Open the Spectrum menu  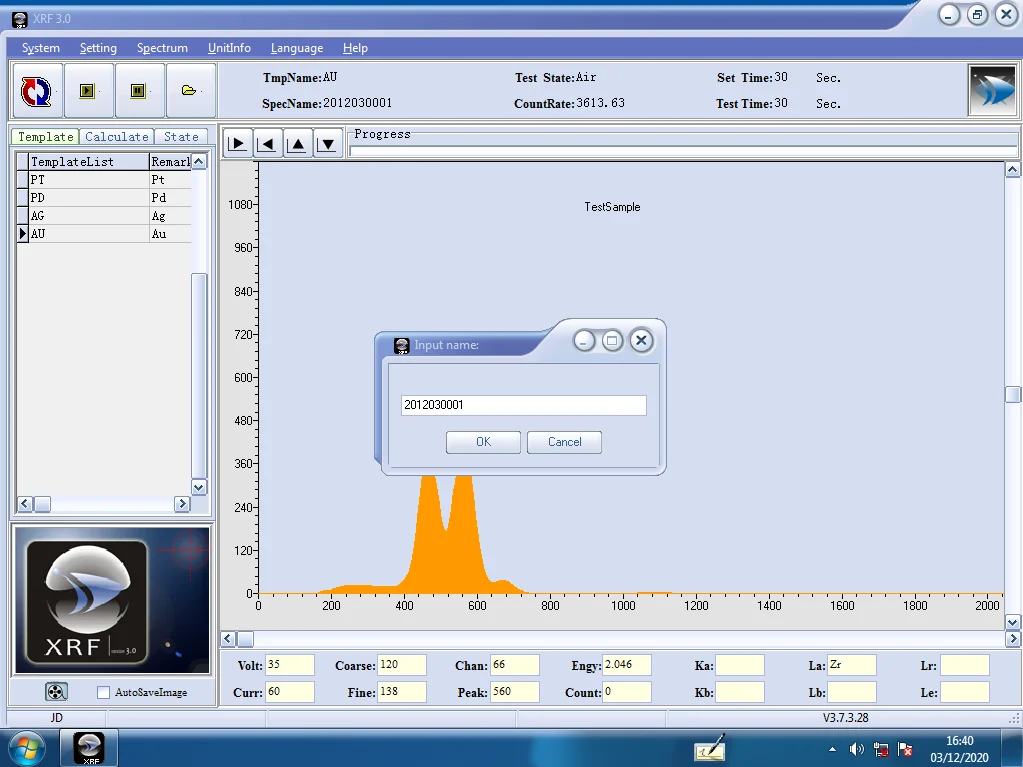point(162,48)
